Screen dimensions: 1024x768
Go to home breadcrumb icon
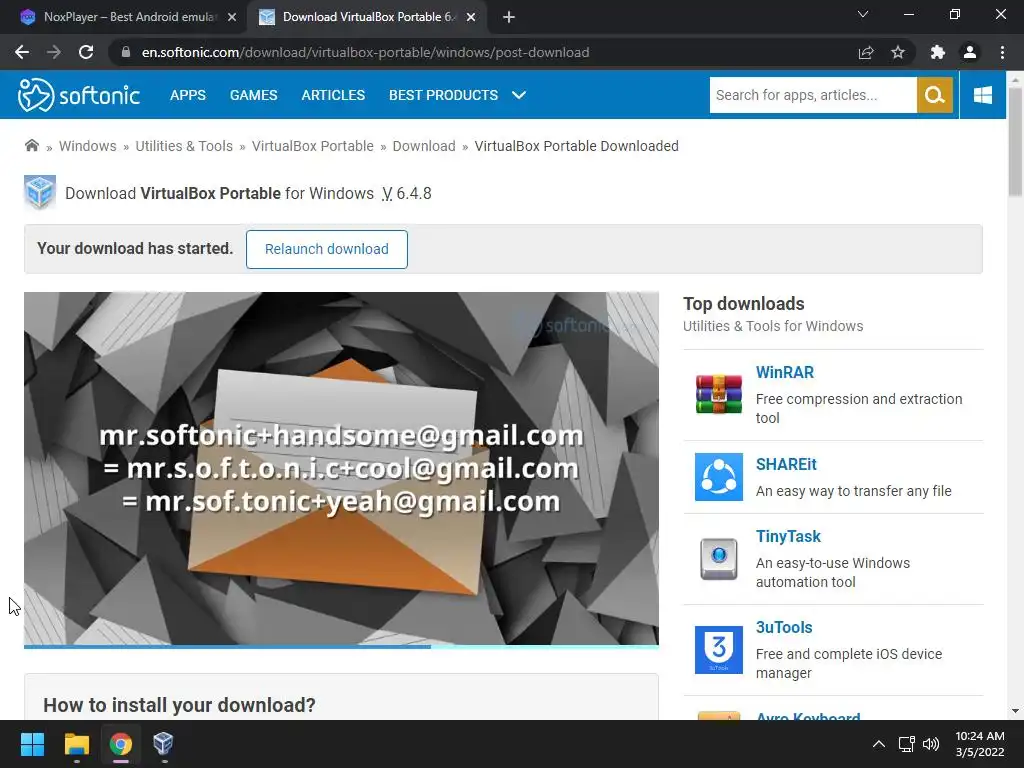31,146
